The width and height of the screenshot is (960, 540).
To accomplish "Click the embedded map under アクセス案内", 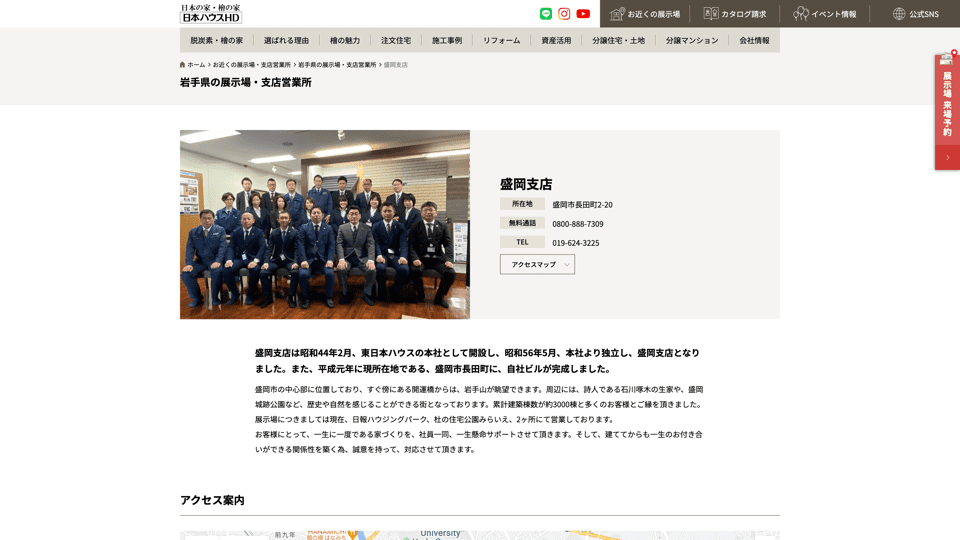I will pyautogui.click(x=480, y=535).
